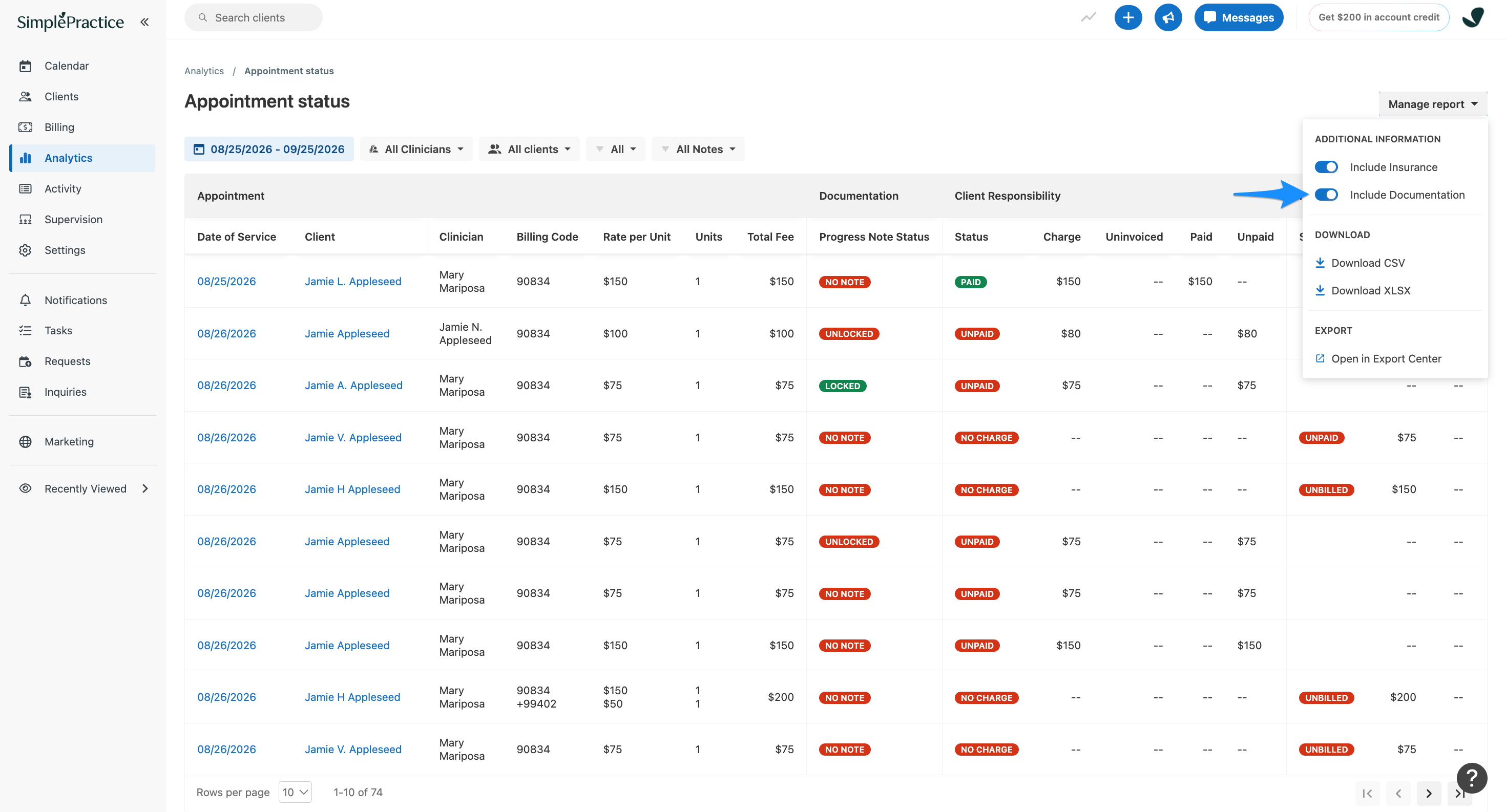Open client Jamie L. Appleseed
The width and height of the screenshot is (1506, 812).
353,282
